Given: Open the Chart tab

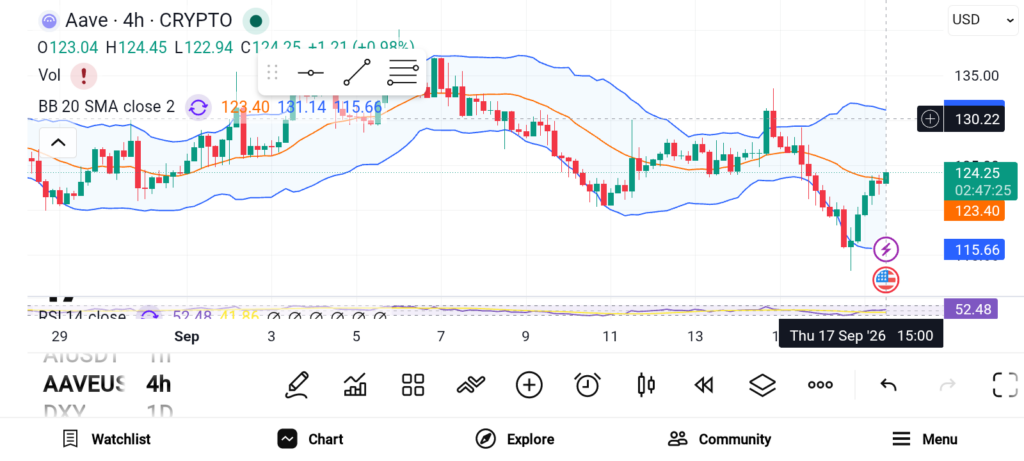Looking at the screenshot, I should [x=310, y=439].
